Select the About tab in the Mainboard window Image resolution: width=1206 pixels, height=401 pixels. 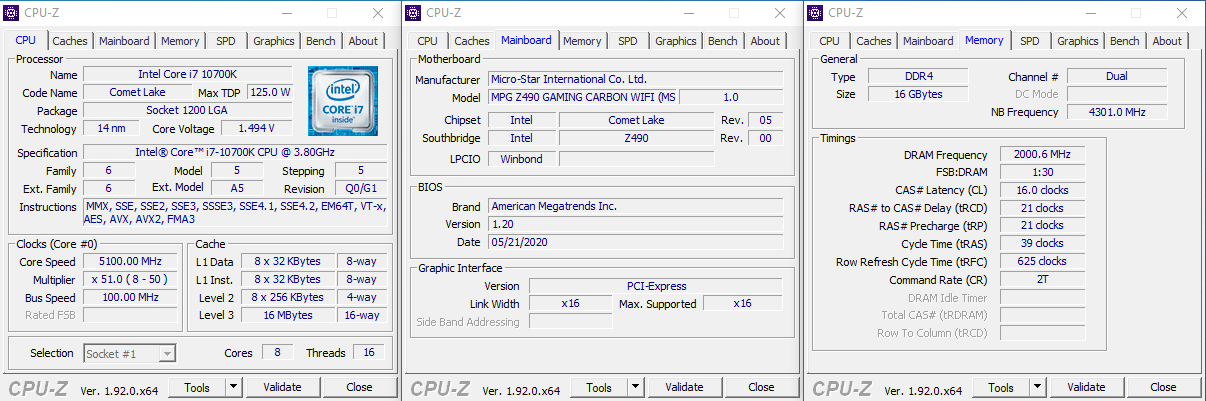[765, 41]
